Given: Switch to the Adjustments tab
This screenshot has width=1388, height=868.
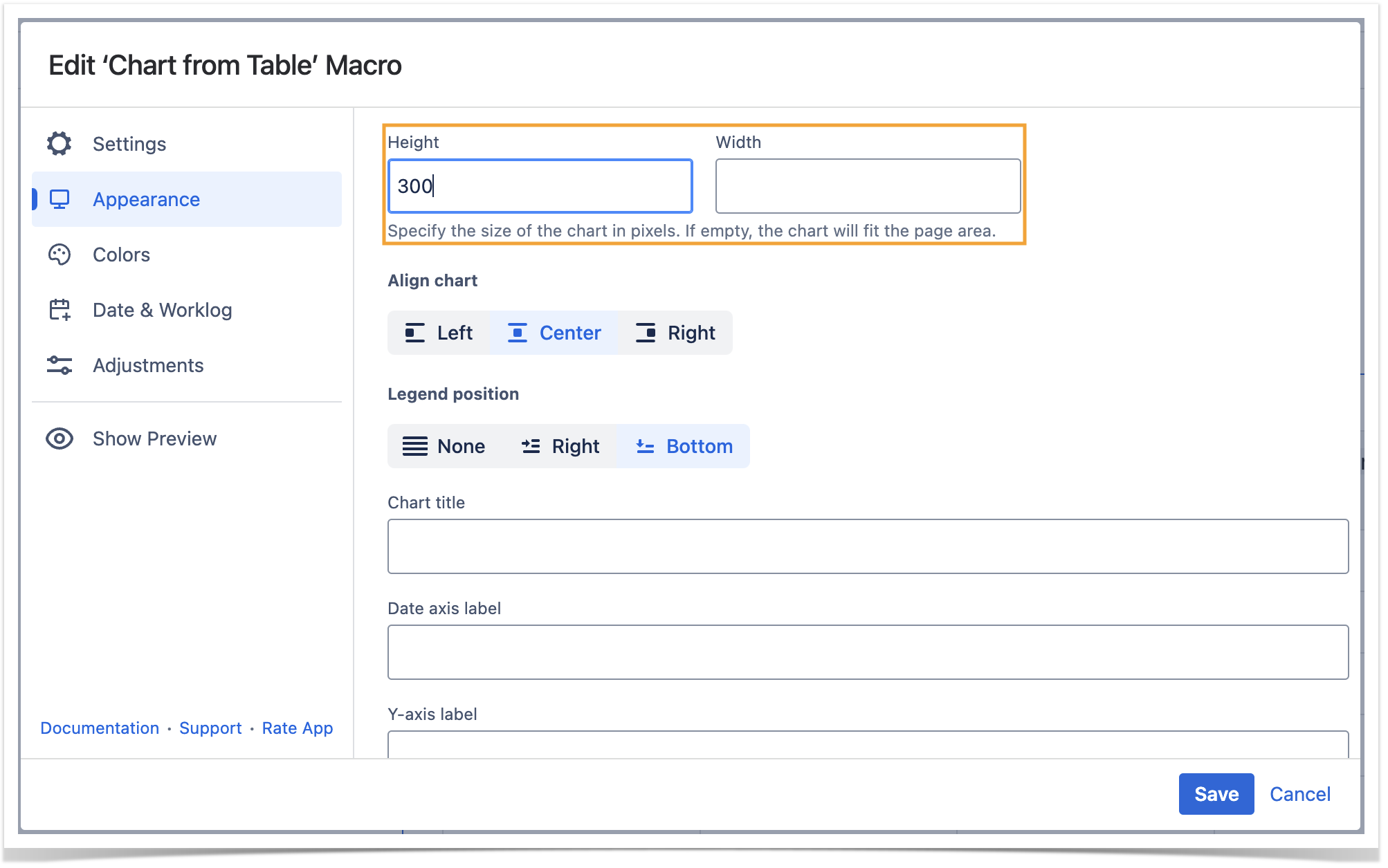Looking at the screenshot, I should 148,365.
